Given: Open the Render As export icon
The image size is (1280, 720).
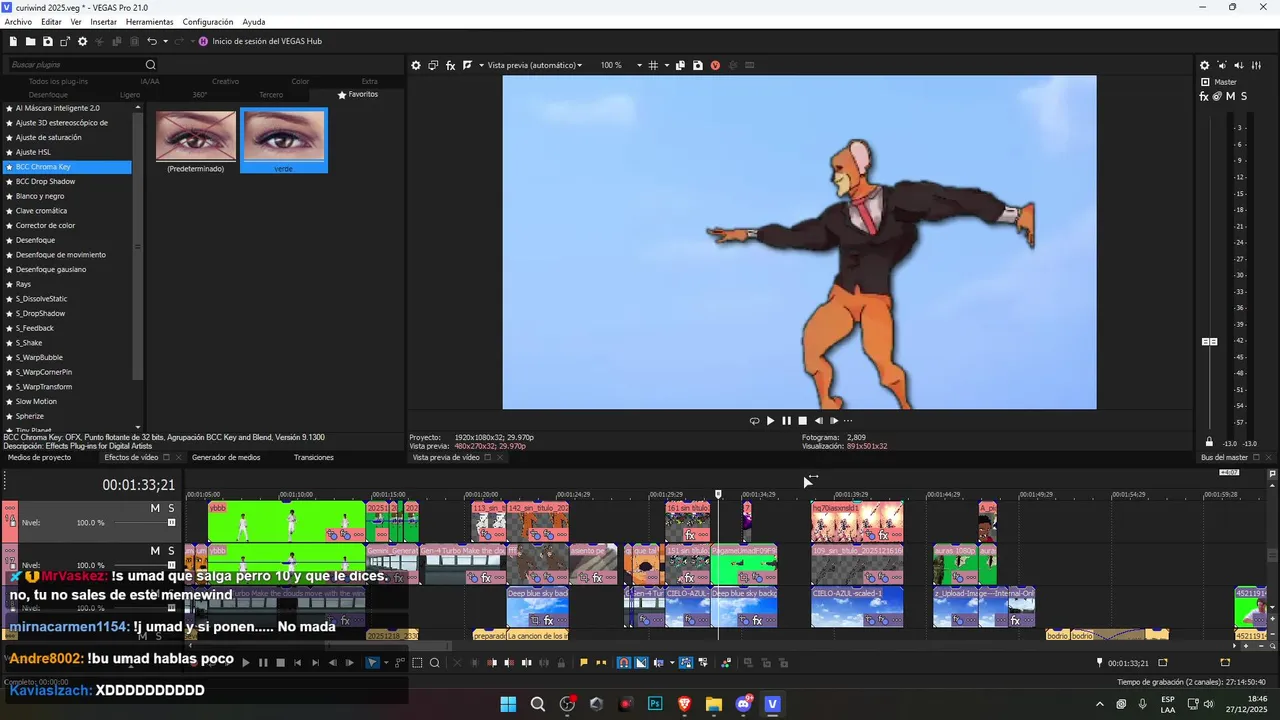Looking at the screenshot, I should tap(65, 41).
